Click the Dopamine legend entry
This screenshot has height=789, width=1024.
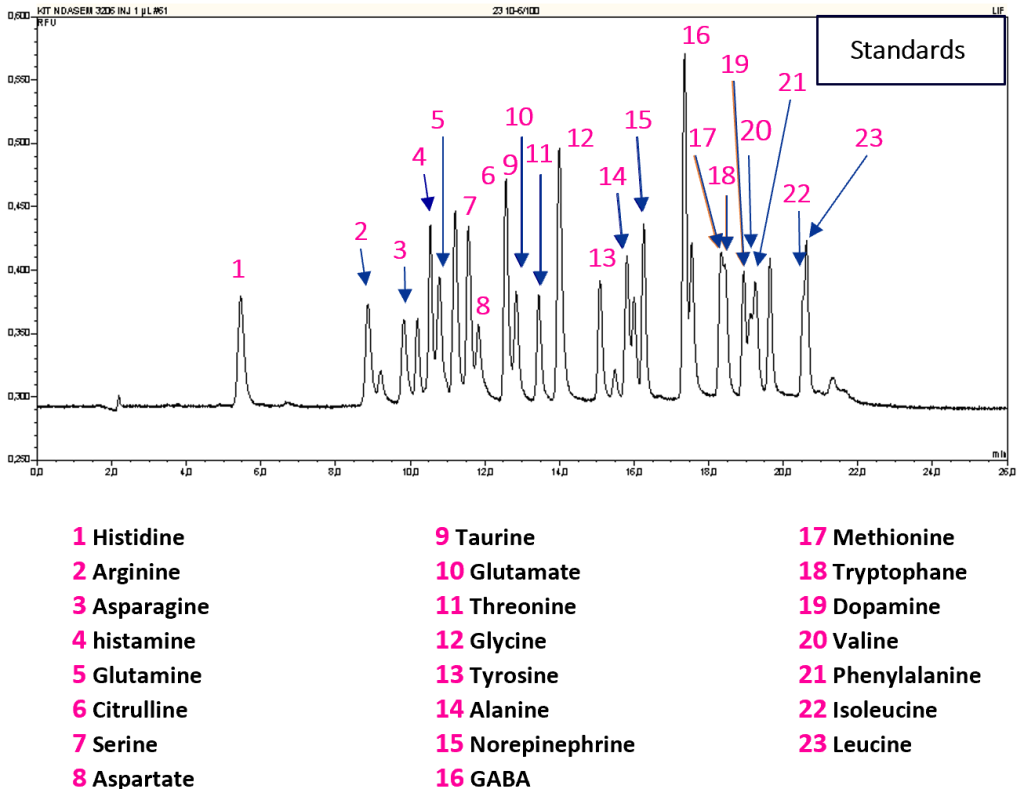(869, 606)
